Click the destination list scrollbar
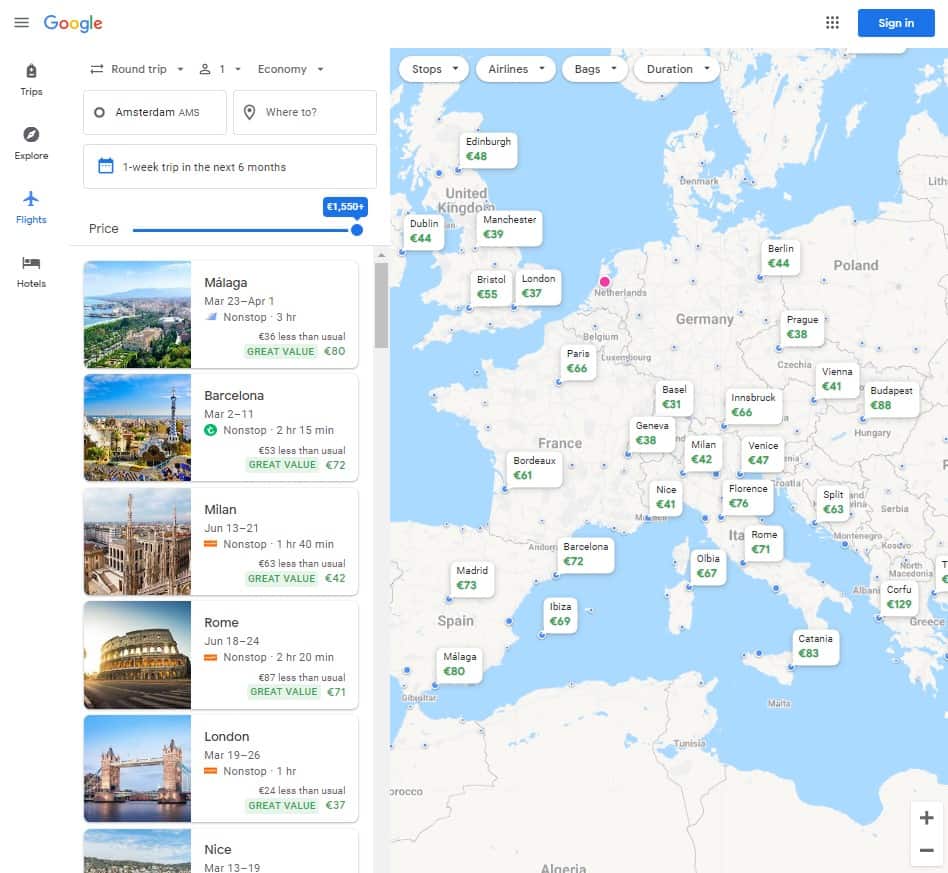The height and width of the screenshot is (873, 948). (x=381, y=305)
